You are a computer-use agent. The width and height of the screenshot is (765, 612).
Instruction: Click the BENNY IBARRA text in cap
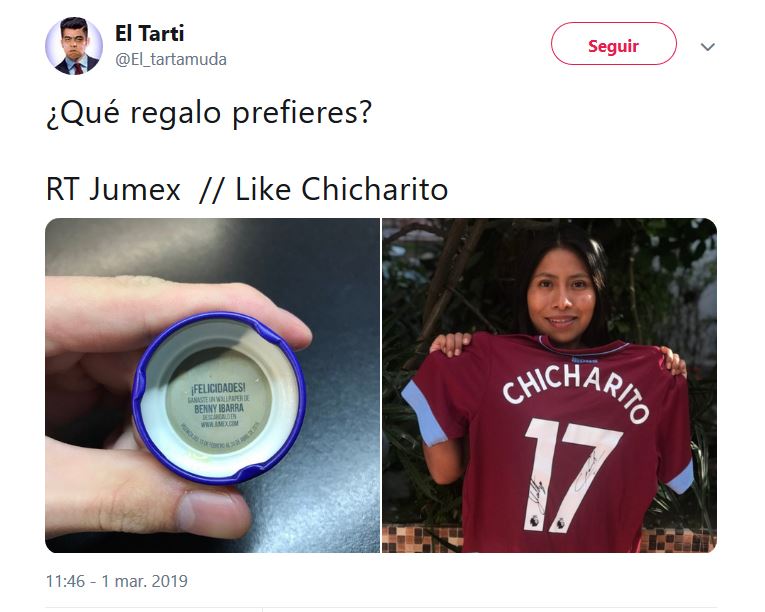(219, 408)
